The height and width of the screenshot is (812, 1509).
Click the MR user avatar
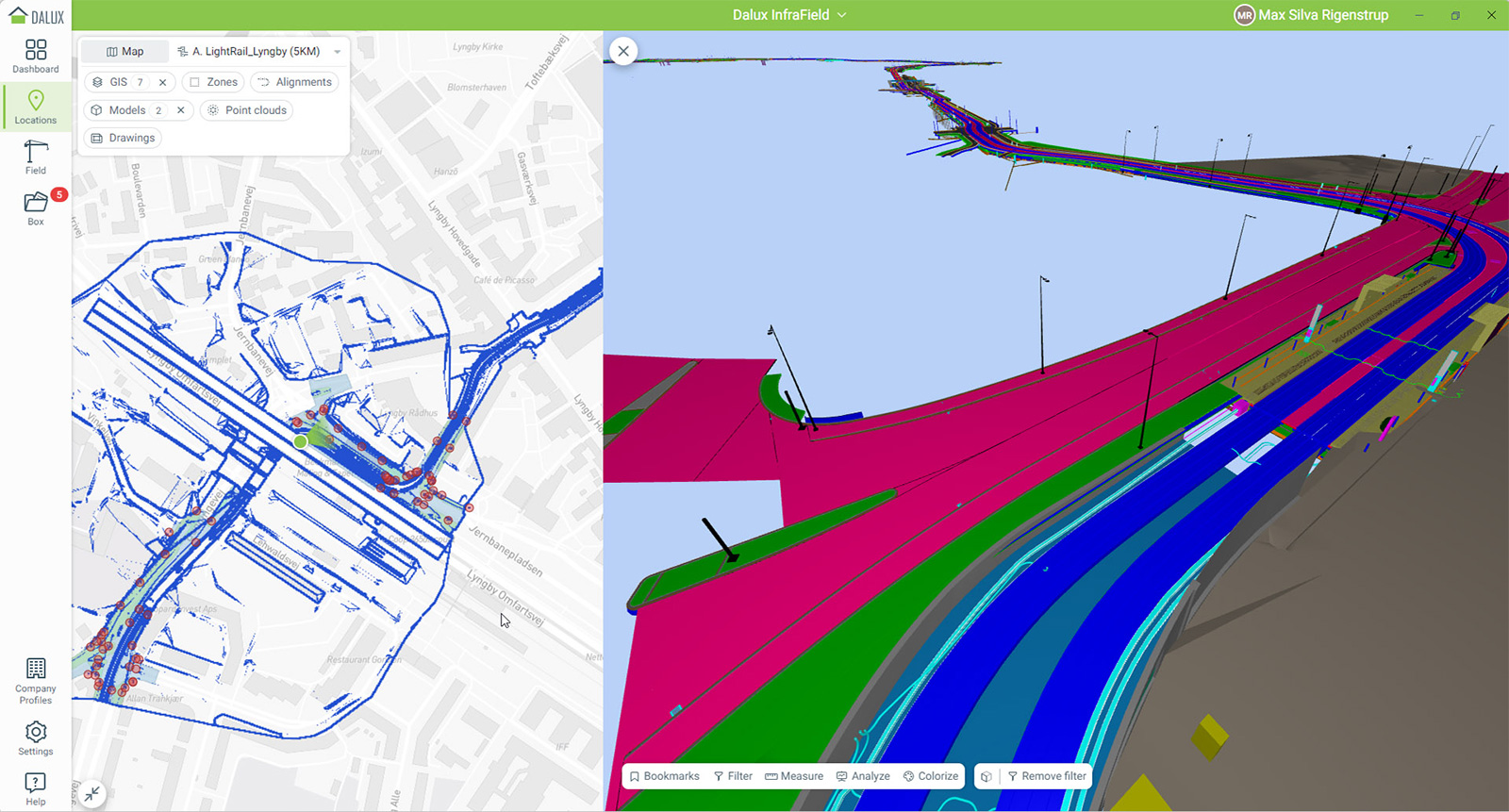coord(1245,15)
